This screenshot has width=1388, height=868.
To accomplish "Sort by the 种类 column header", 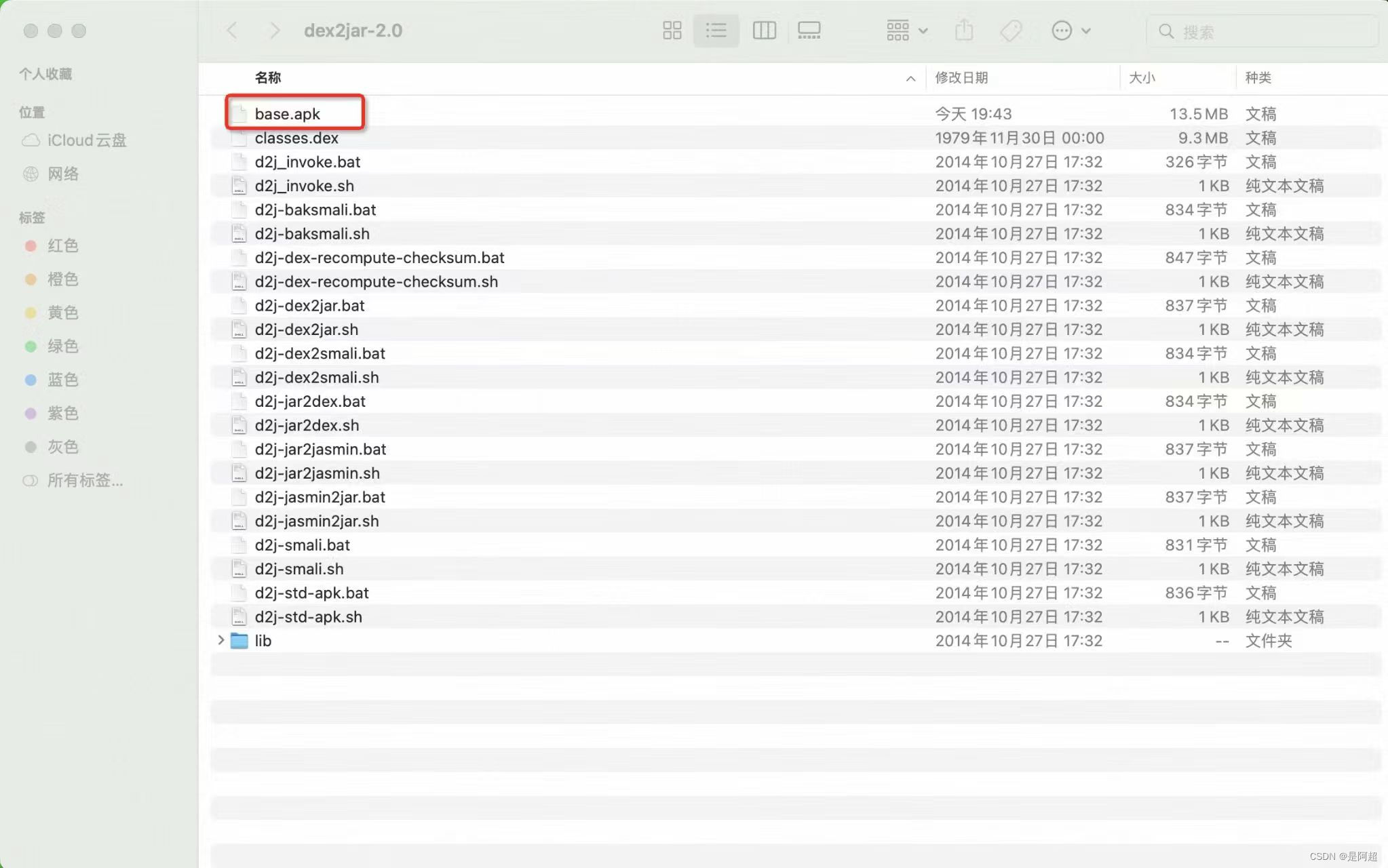I will click(1258, 77).
